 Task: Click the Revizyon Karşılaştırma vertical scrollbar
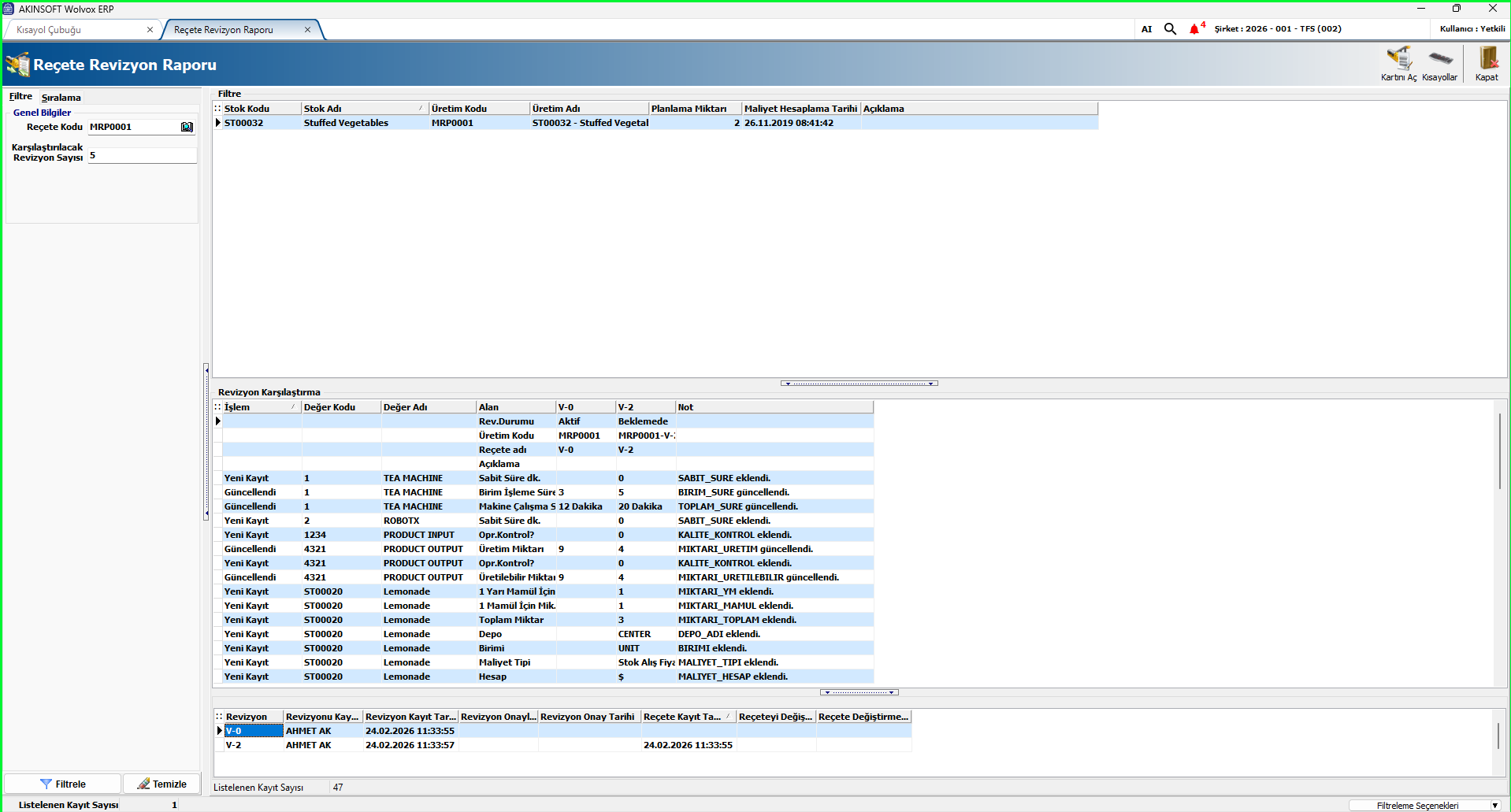pyautogui.click(x=1499, y=450)
